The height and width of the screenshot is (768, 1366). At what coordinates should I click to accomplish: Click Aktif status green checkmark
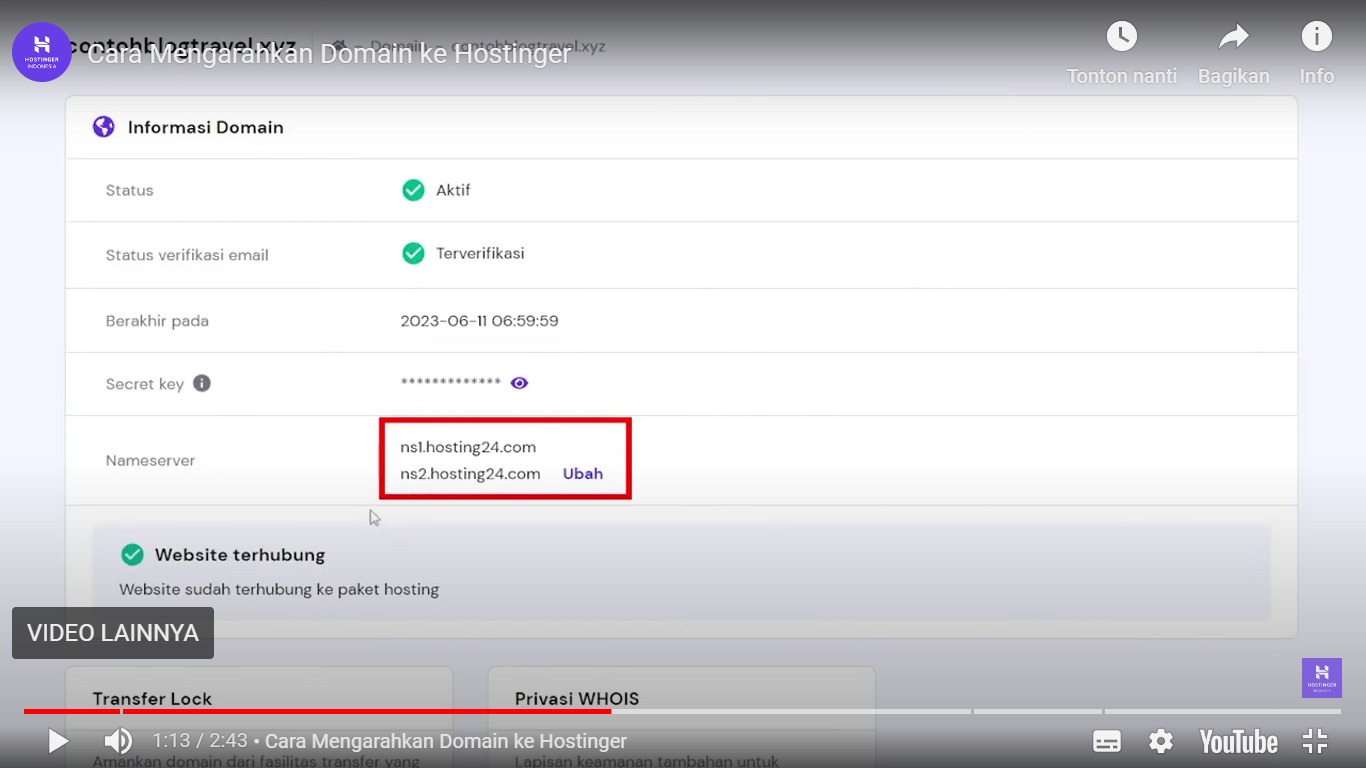[413, 190]
